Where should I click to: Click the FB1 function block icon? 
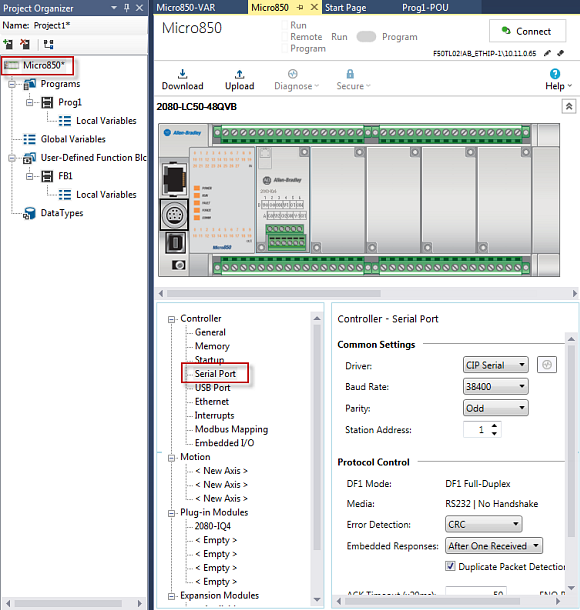pyautogui.click(x=47, y=176)
